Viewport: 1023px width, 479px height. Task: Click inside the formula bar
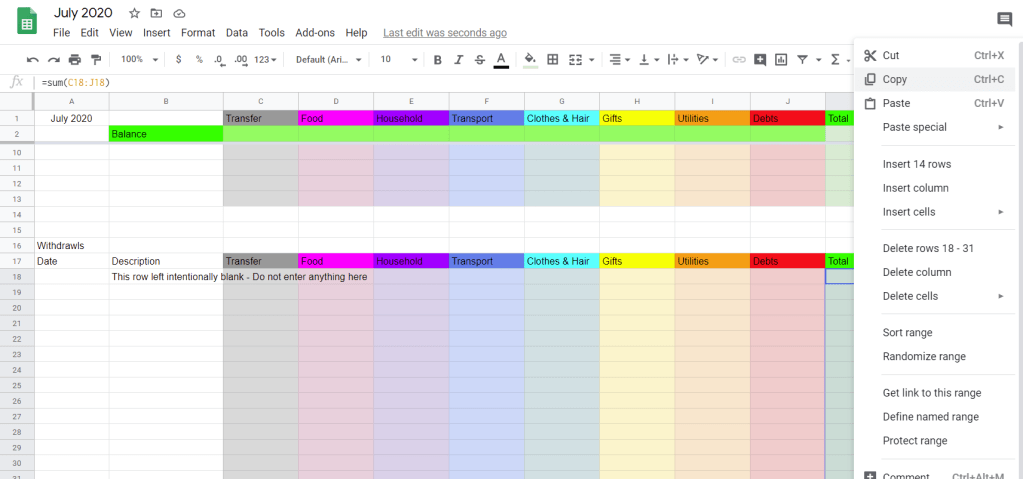pyautogui.click(x=400, y=82)
